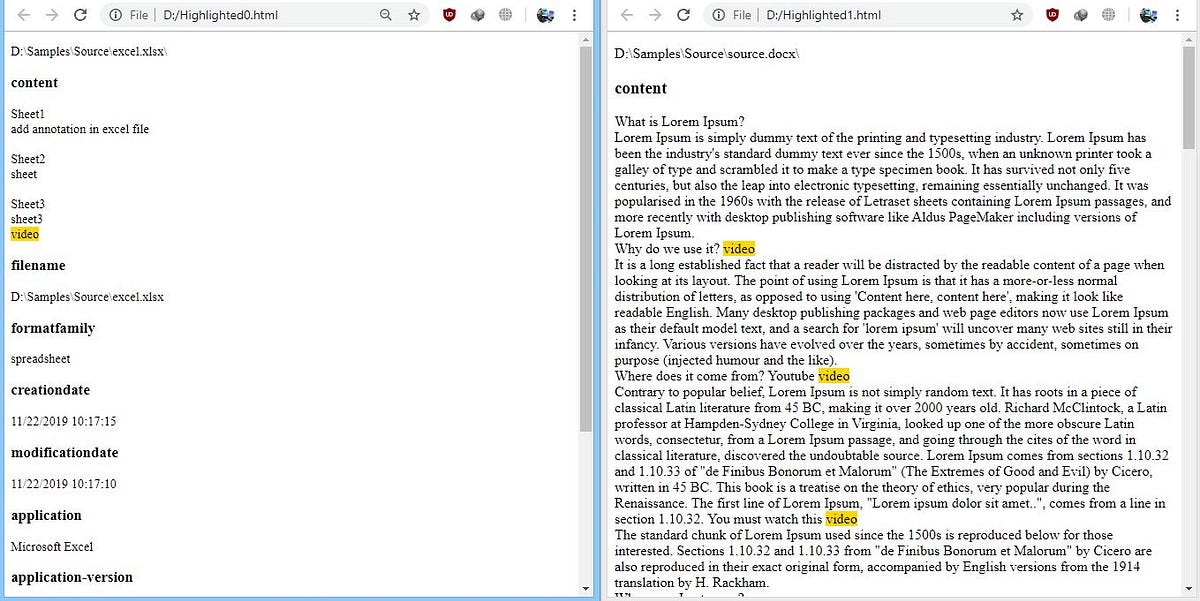This screenshot has height=601, width=1200.
Task: View file info for Highlighted1.html
Action: [x=718, y=14]
